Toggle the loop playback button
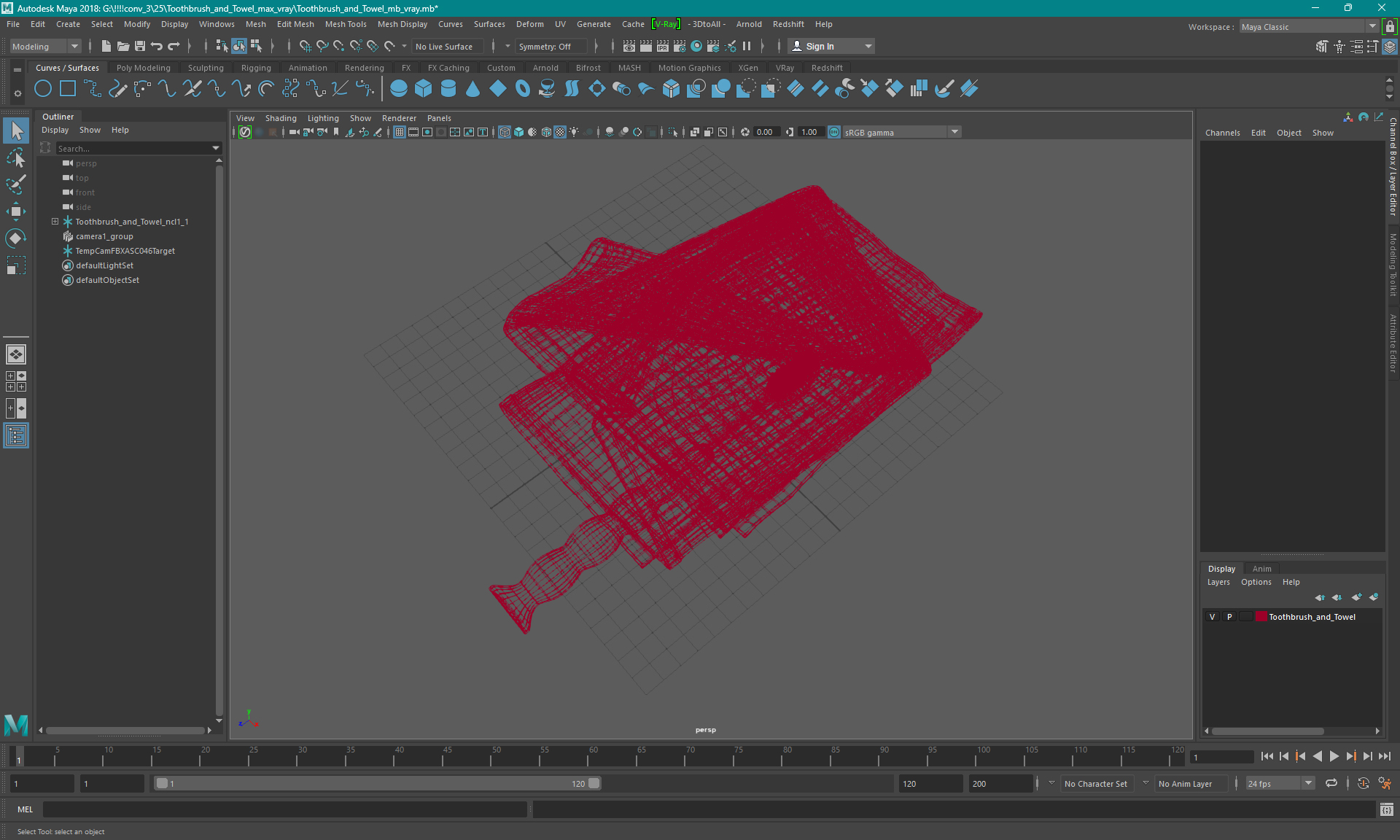The width and height of the screenshot is (1400, 840). coord(1331,784)
